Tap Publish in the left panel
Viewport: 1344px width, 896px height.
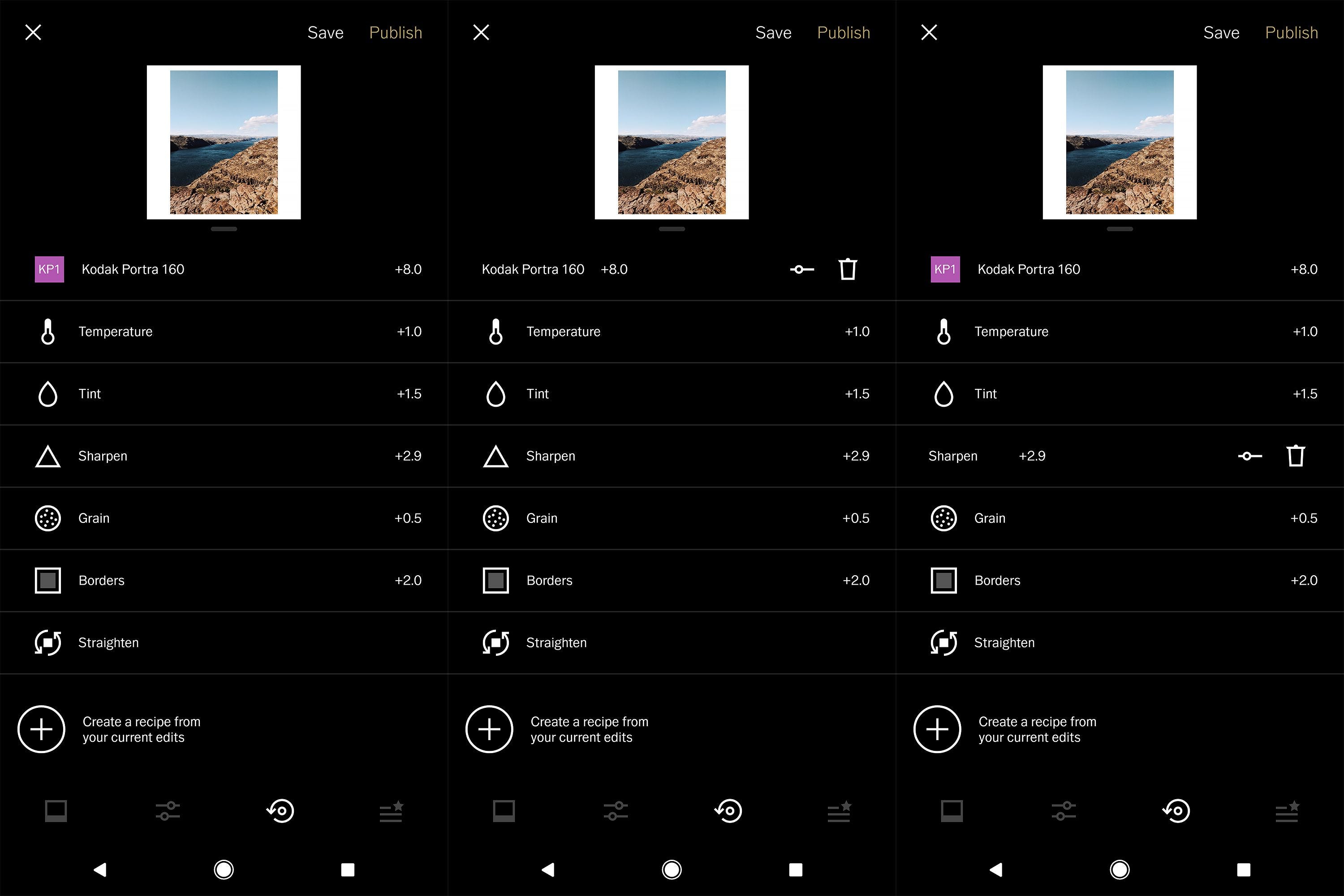(396, 33)
